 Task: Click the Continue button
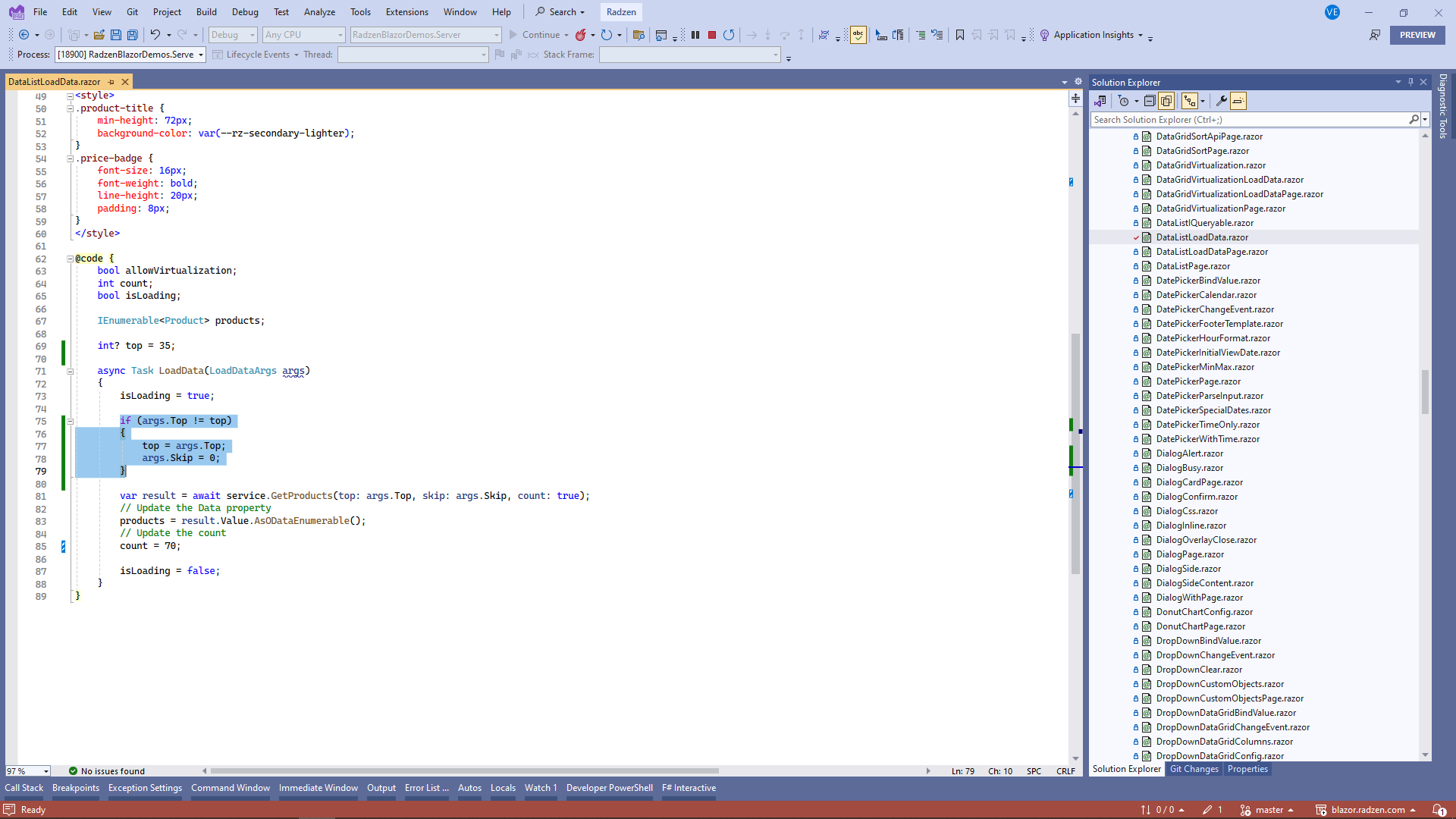pyautogui.click(x=534, y=35)
